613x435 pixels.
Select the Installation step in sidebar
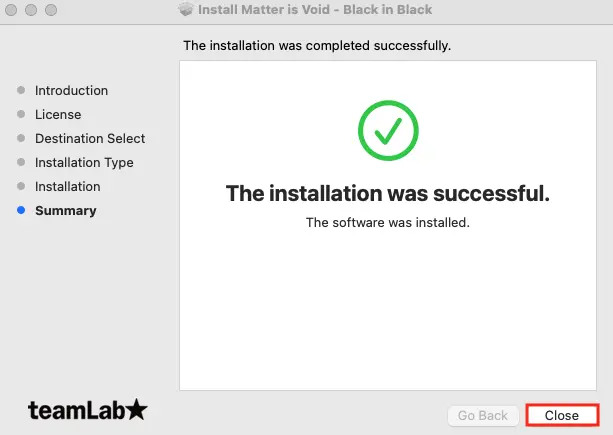pos(68,186)
